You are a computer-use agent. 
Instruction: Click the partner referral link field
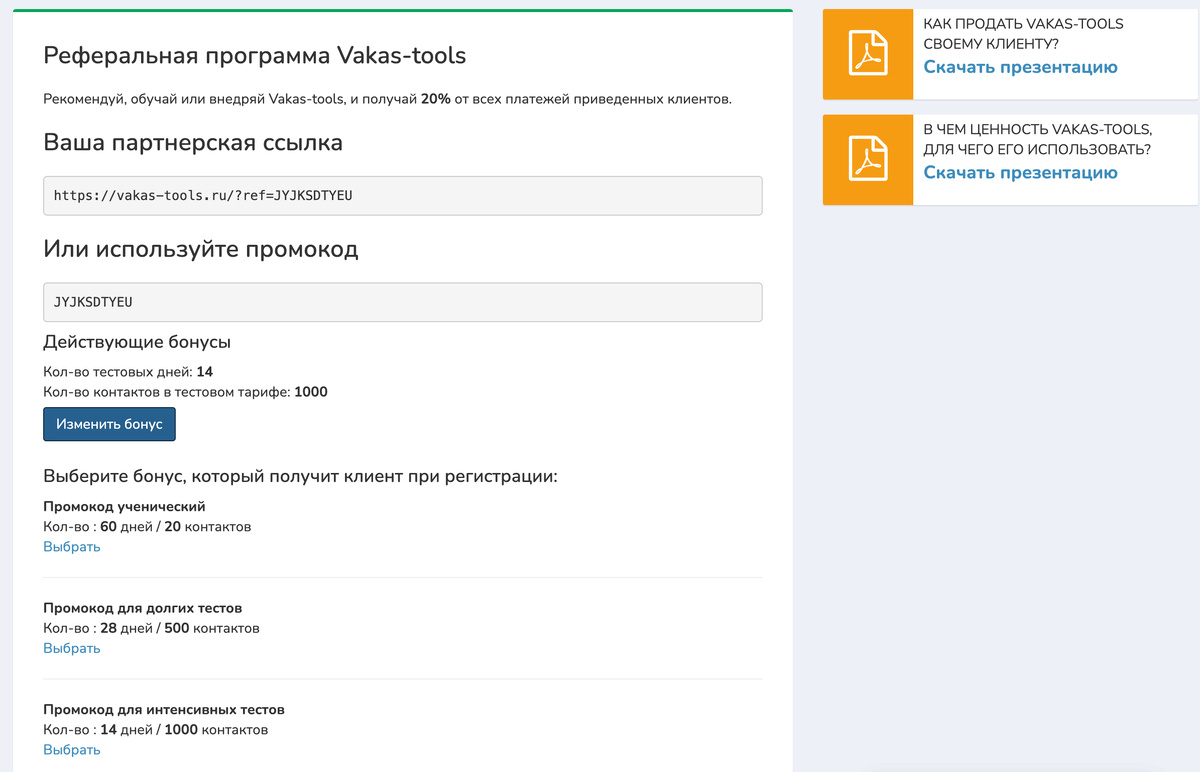tap(400, 195)
